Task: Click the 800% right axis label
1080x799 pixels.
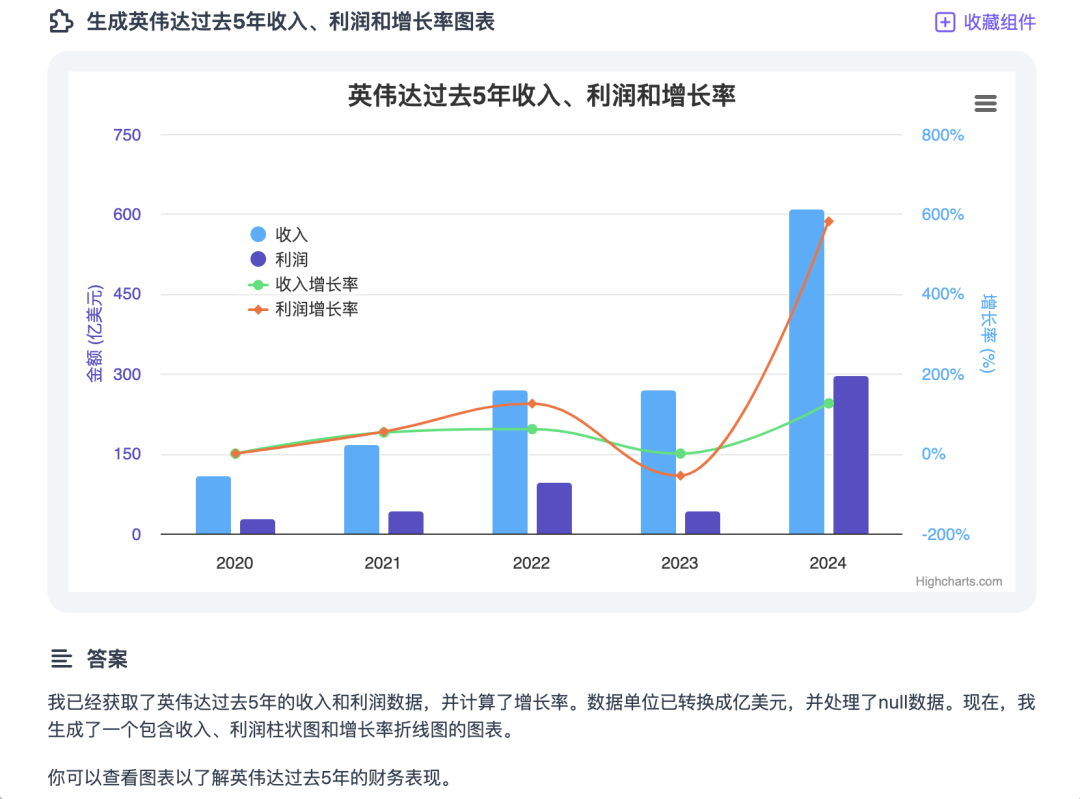Action: 943,135
